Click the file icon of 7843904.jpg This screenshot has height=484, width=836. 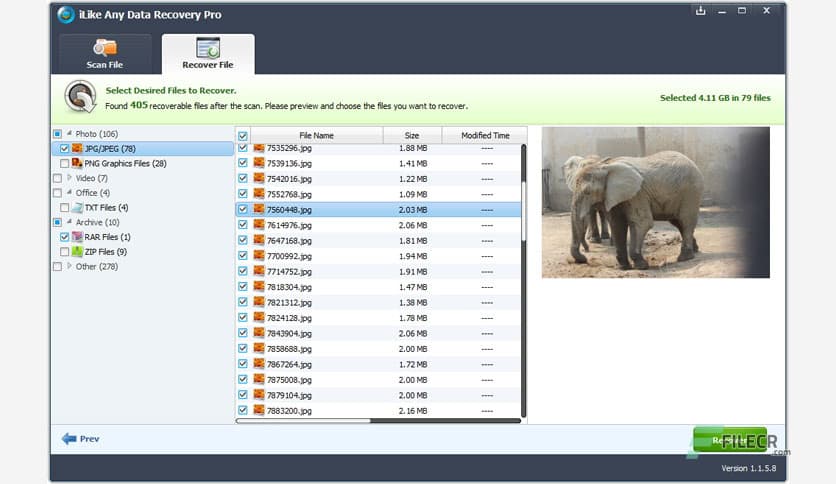coord(259,333)
